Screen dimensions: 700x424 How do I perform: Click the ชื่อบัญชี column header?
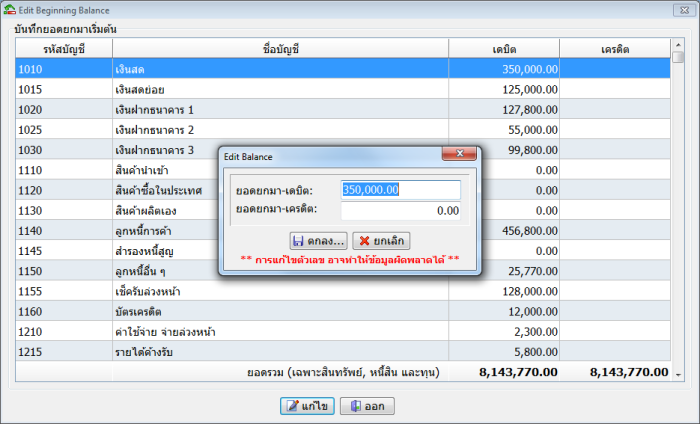280,49
